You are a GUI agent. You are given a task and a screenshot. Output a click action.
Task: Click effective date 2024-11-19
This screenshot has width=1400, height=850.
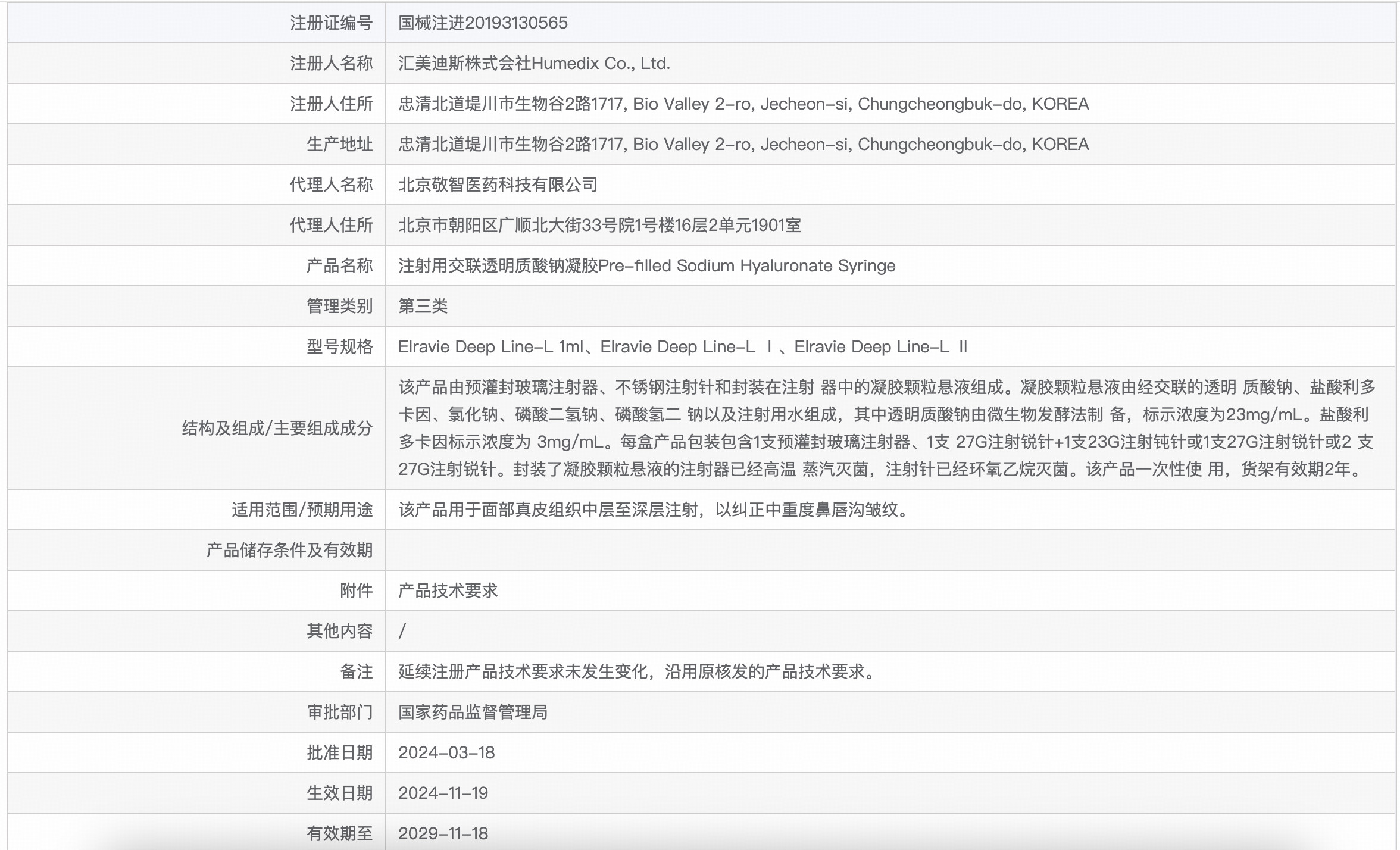pyautogui.click(x=443, y=793)
